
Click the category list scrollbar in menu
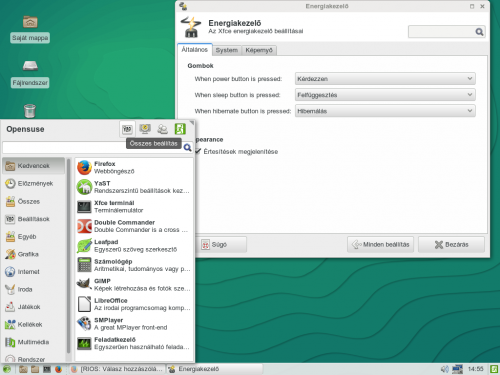click(69, 256)
